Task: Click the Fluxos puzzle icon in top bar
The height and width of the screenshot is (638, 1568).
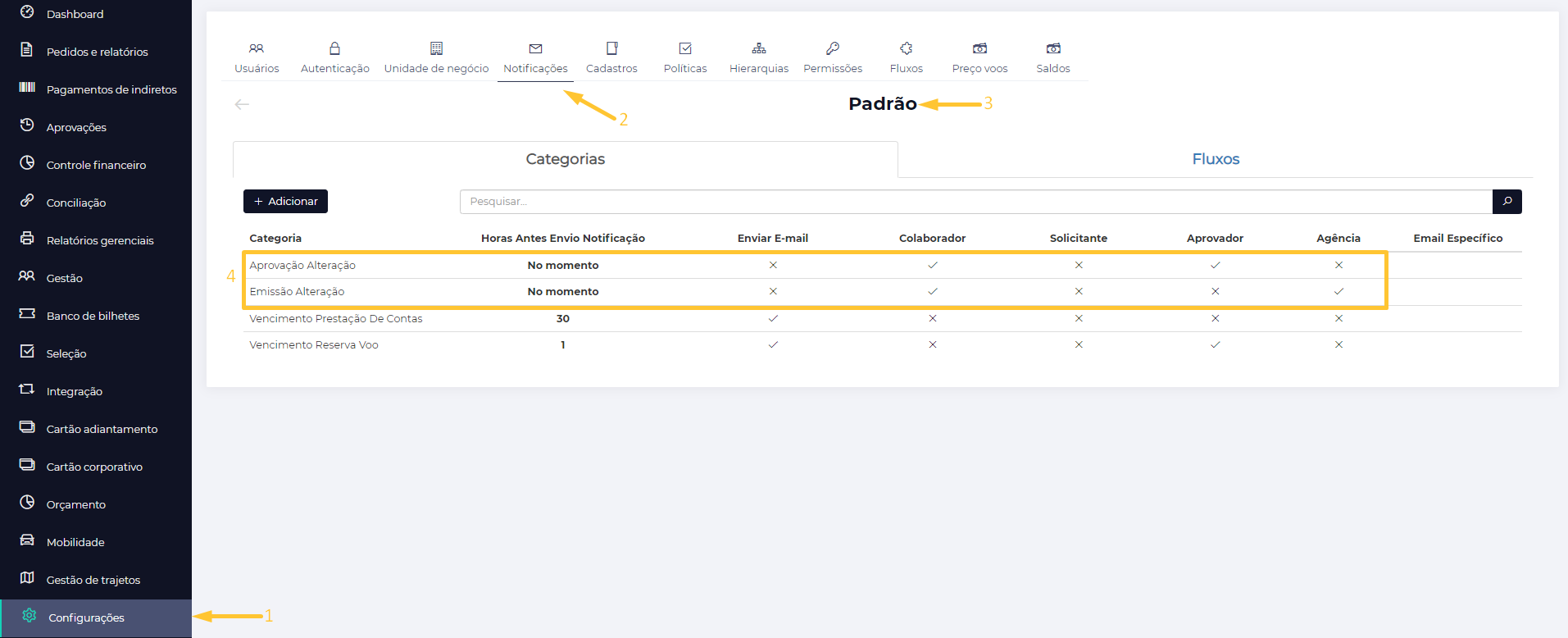Action: [x=906, y=49]
